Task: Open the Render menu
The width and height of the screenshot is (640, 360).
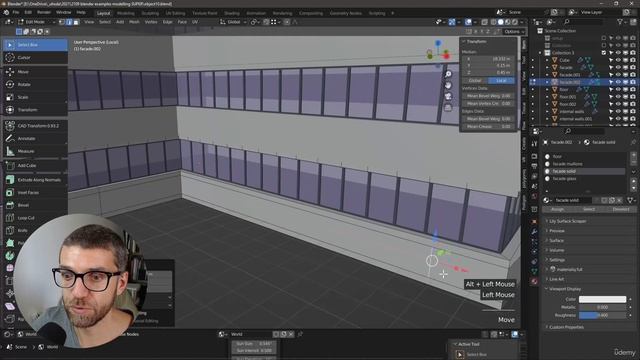Action: click(x=44, y=13)
